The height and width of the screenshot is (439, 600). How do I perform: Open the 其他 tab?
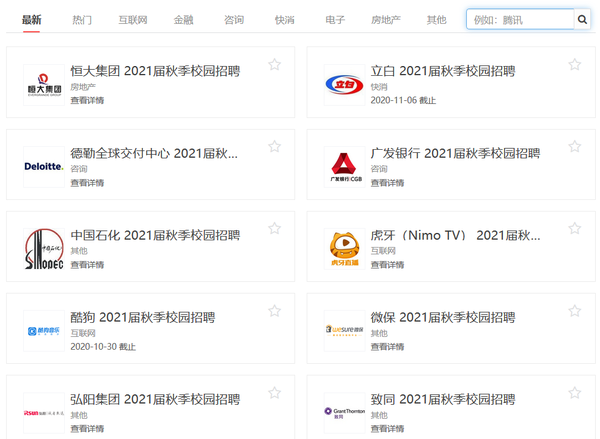(x=436, y=20)
